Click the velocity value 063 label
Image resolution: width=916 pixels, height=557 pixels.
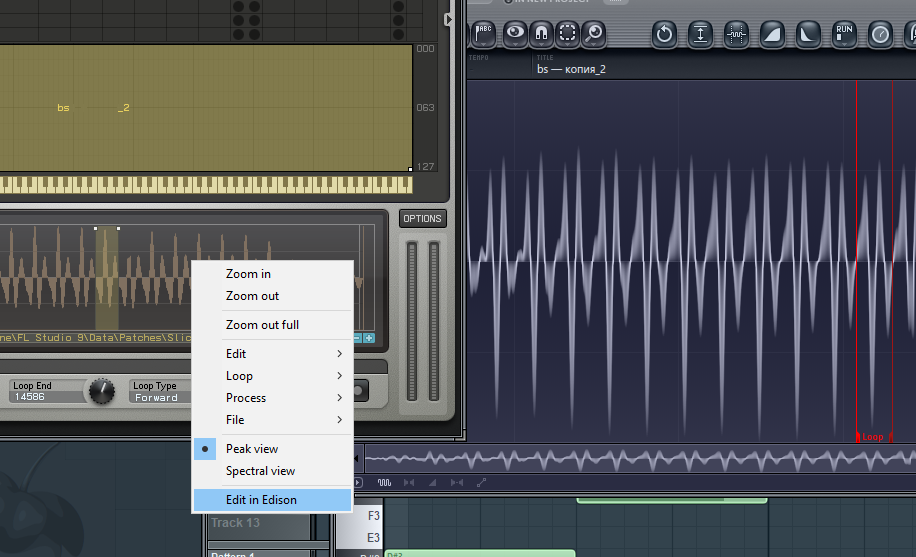click(425, 108)
